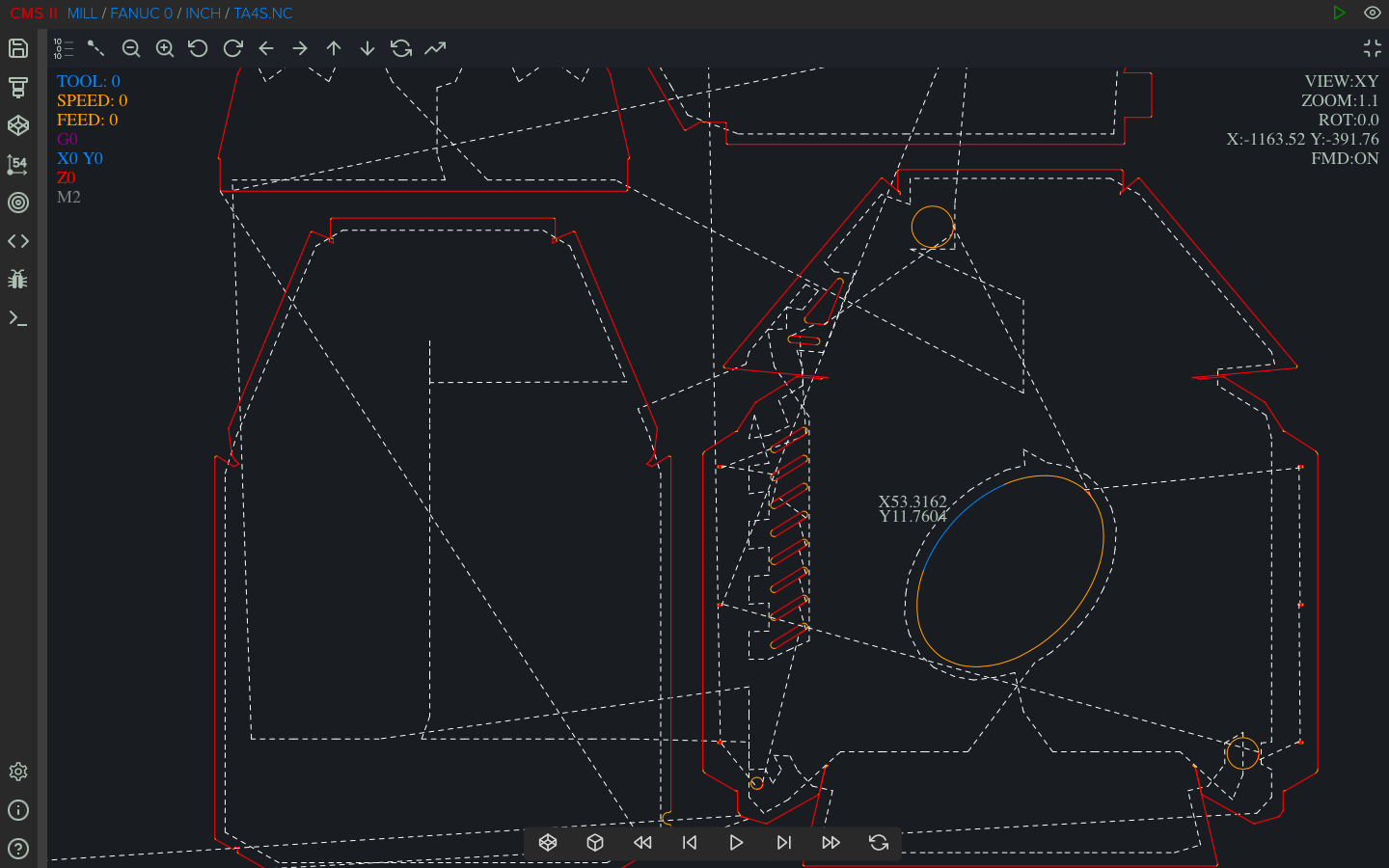The width and height of the screenshot is (1389, 868).
Task: Click the SPEED: 0 status text
Action: [x=92, y=100]
